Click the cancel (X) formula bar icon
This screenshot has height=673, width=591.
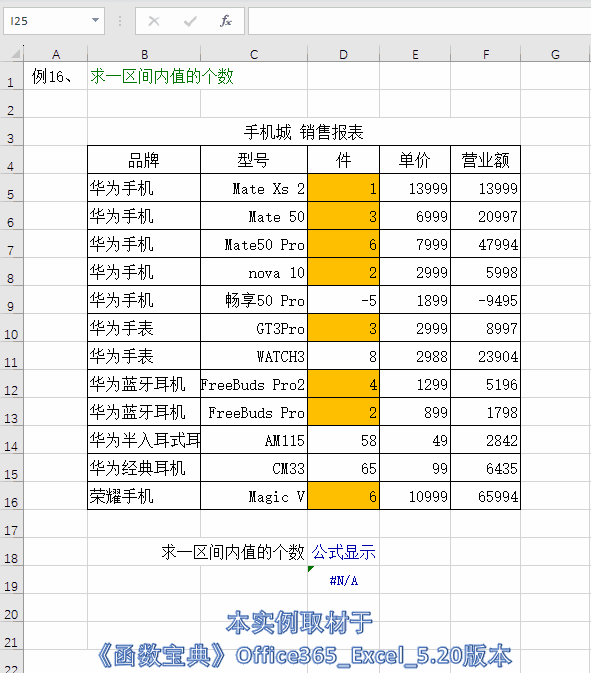pos(154,21)
